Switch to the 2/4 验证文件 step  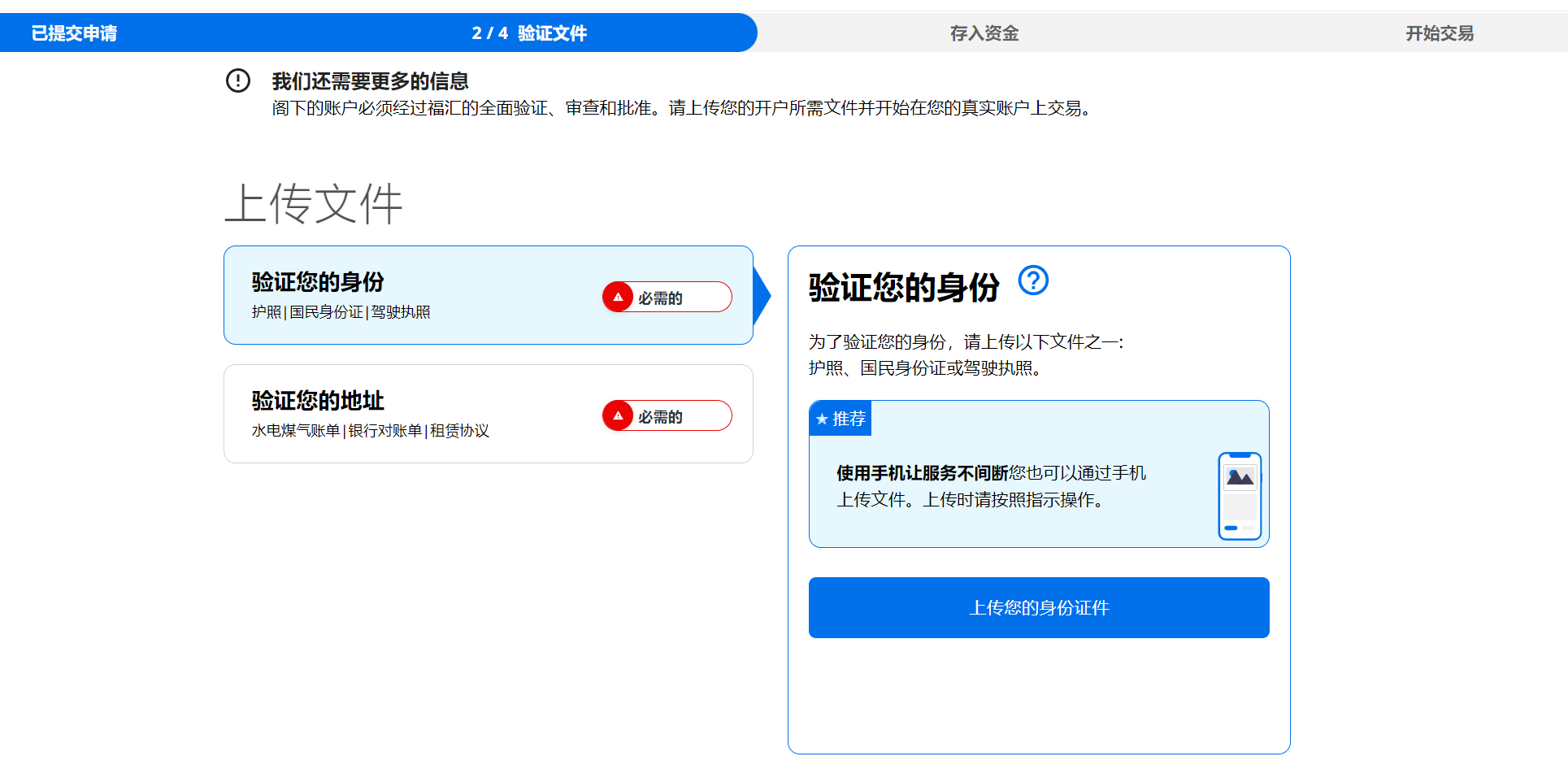point(529,33)
